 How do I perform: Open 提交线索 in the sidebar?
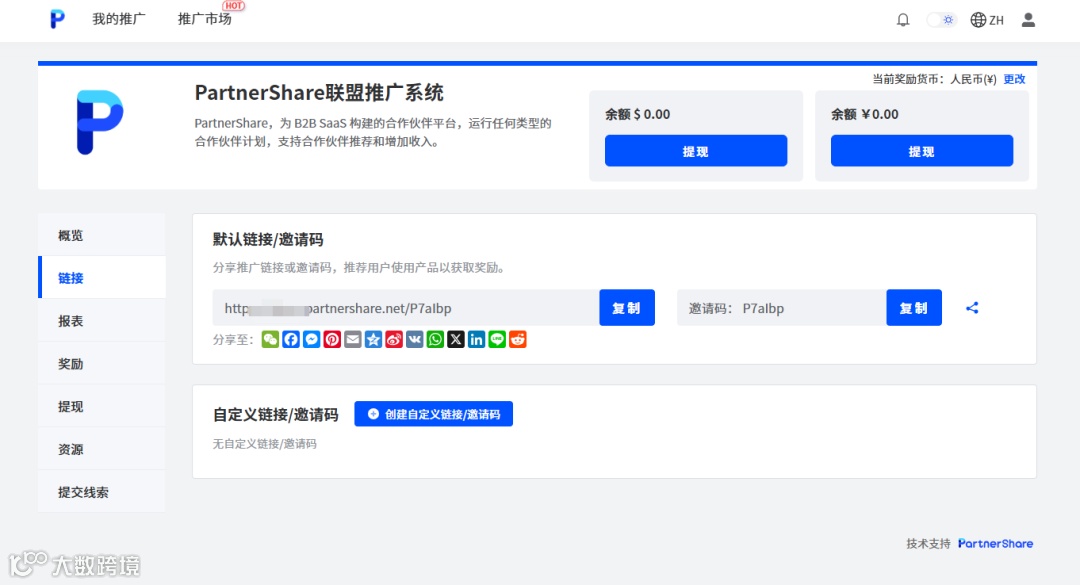(102, 491)
